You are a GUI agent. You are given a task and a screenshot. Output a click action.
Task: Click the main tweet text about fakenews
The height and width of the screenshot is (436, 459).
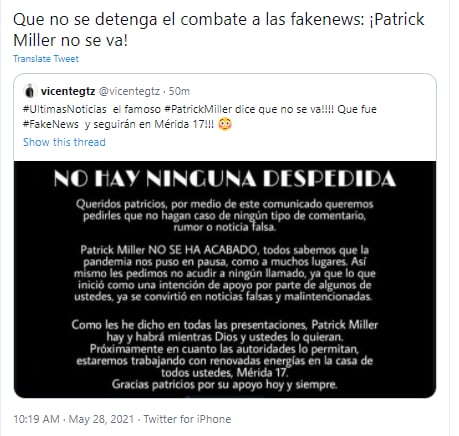(x=219, y=30)
